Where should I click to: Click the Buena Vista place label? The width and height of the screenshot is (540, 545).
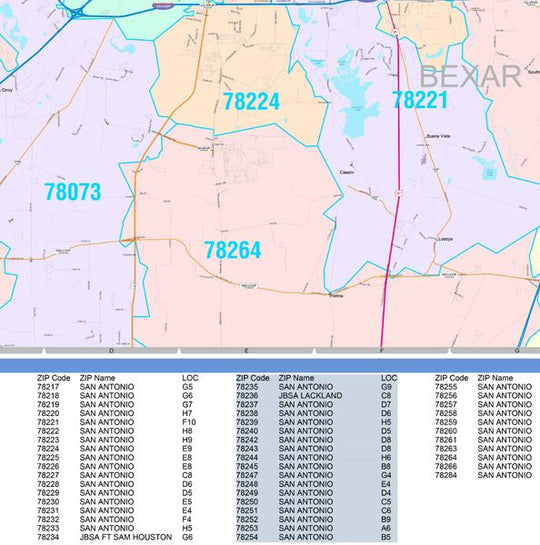click(x=439, y=136)
